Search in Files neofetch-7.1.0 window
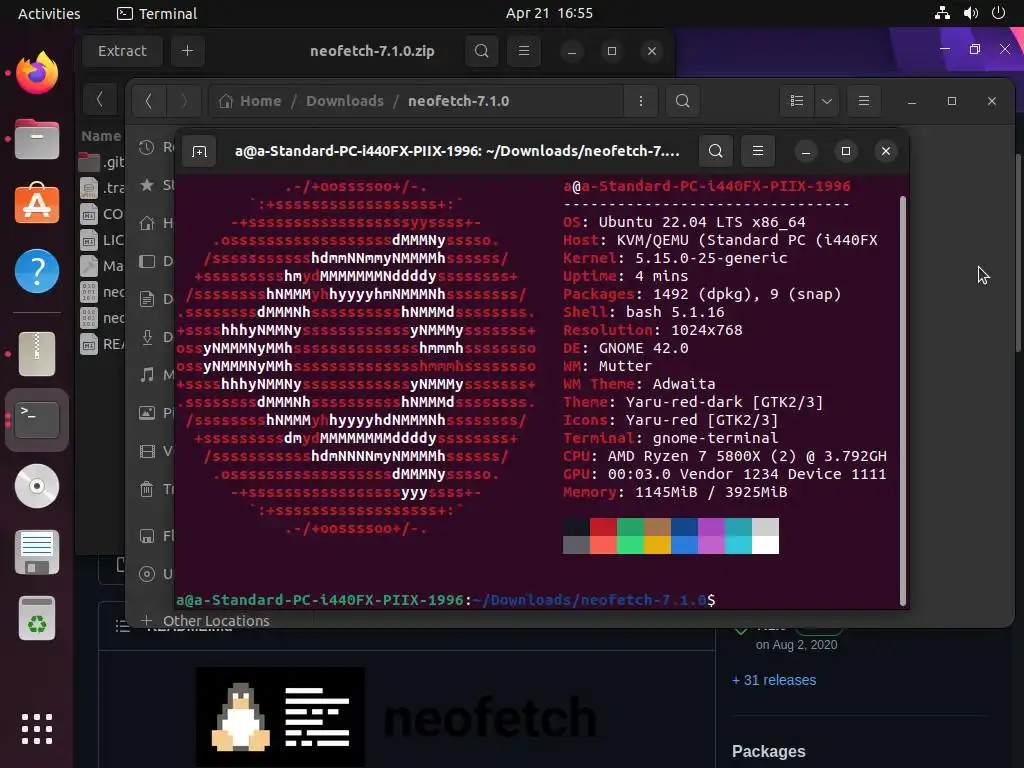This screenshot has height=768, width=1024. click(682, 101)
